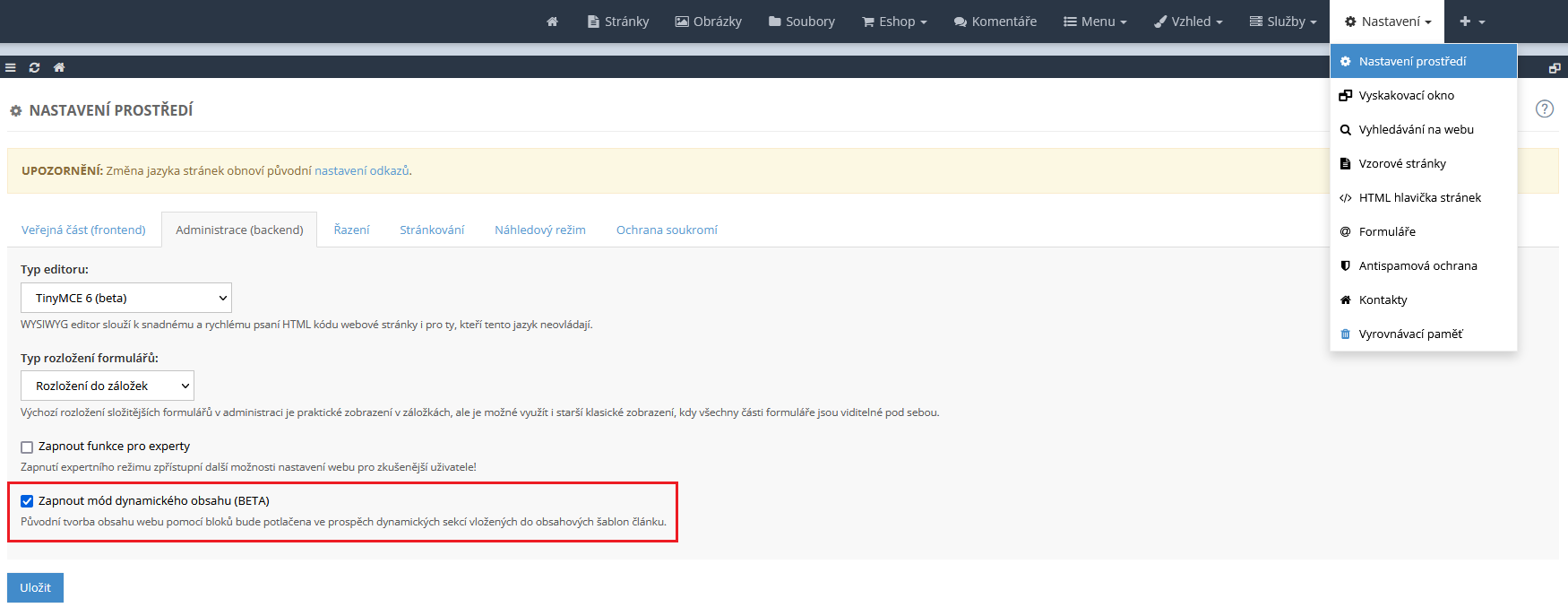Open the Typ editoru dropdown
Image resolution: width=1568 pixels, height=616 pixels.
(125, 298)
